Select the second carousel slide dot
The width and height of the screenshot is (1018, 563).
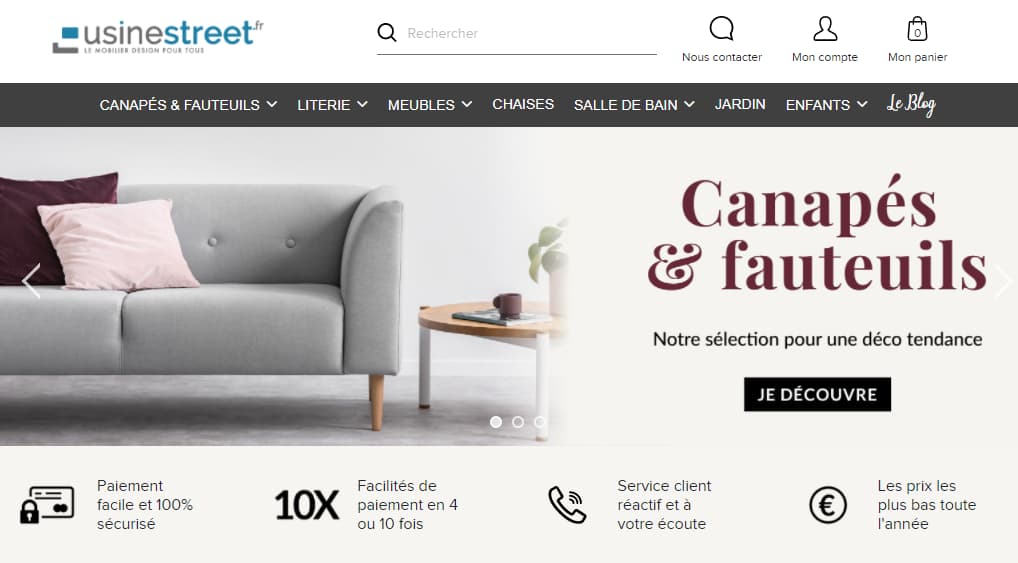point(518,422)
